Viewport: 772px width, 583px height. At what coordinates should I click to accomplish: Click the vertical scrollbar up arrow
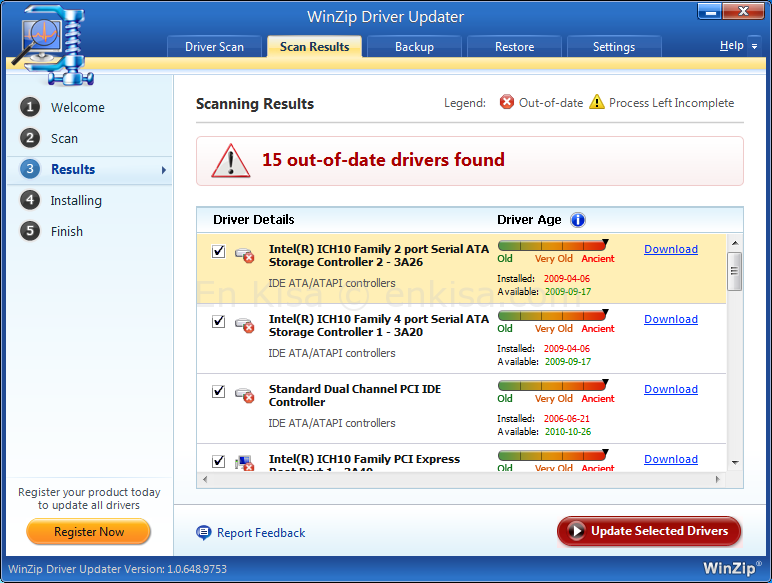click(x=735, y=243)
